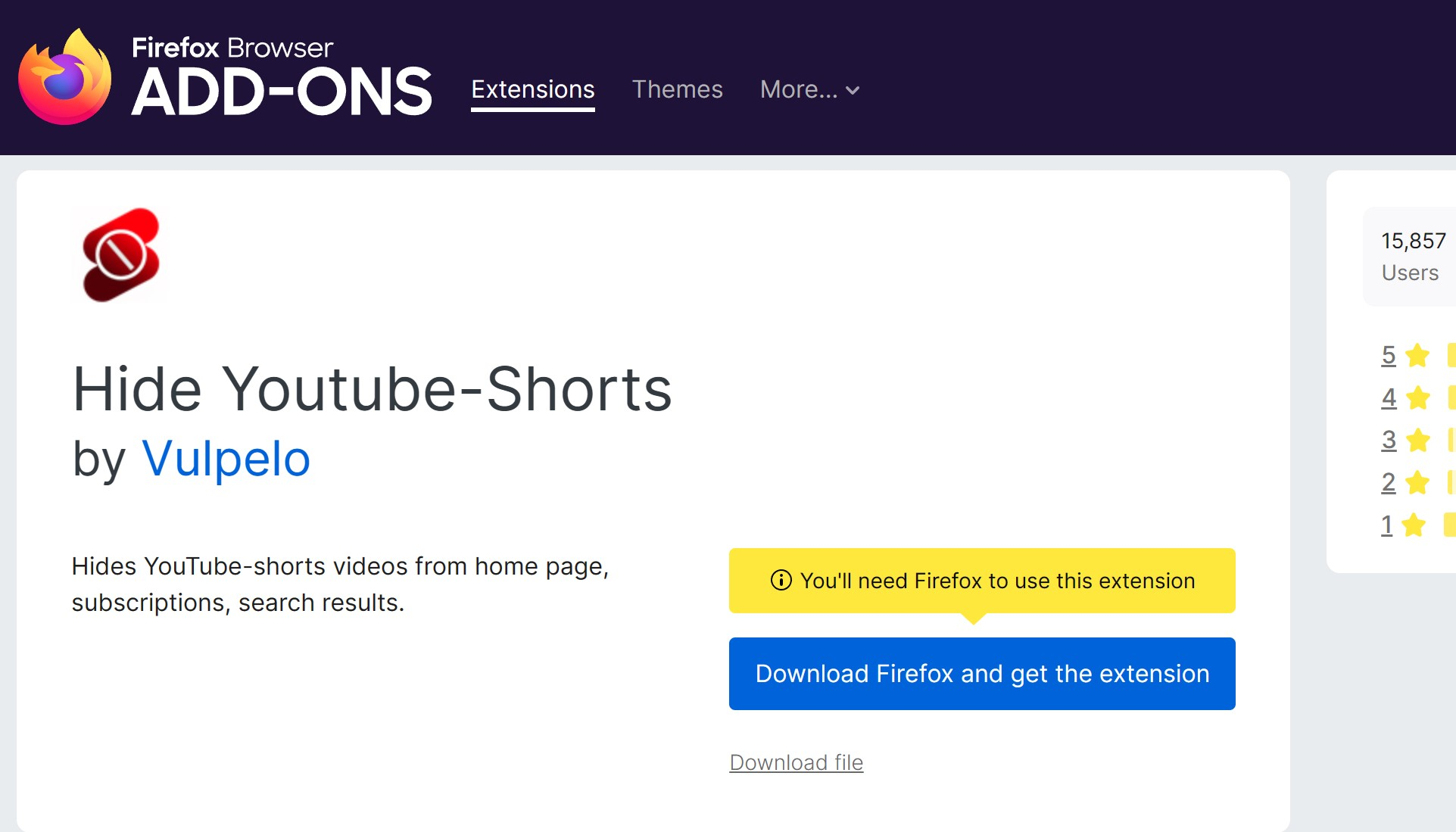Click the 5-star rating star icon

coord(1417,354)
